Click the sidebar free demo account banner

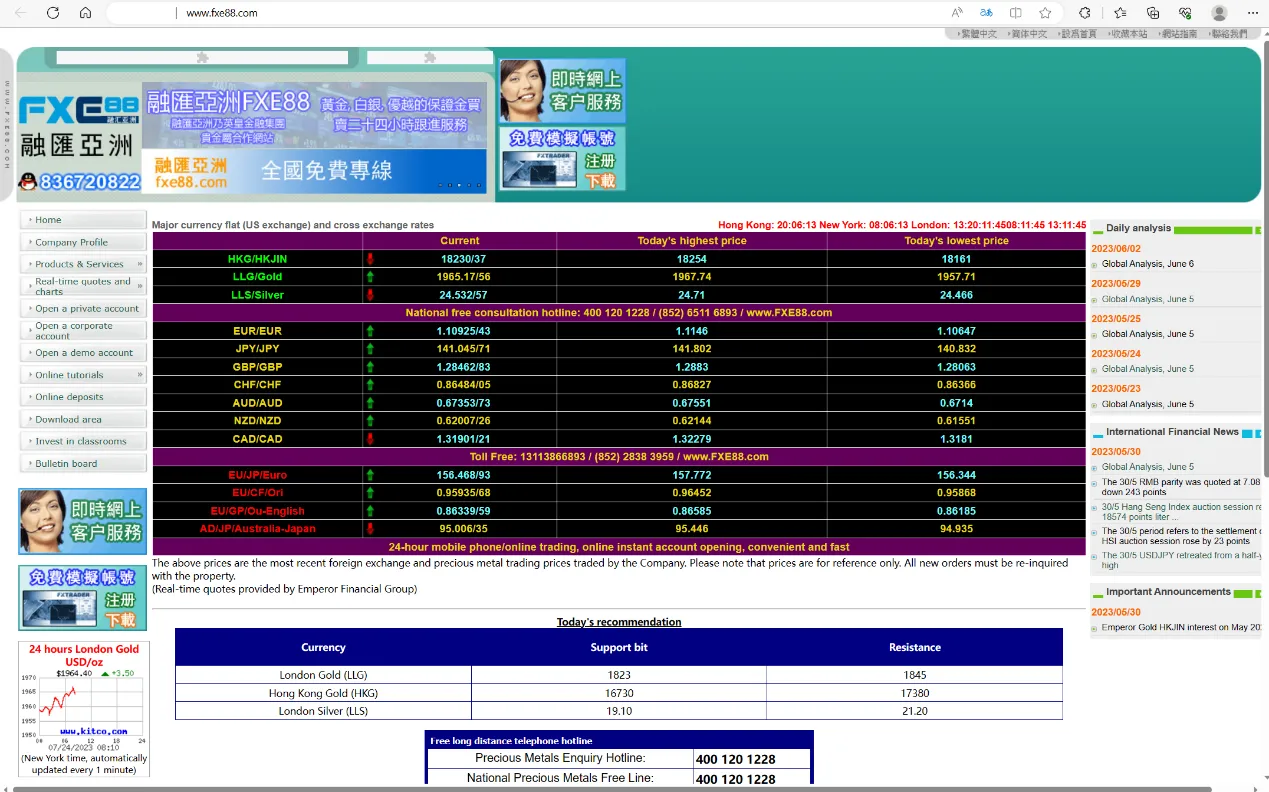pyautogui.click(x=82, y=598)
